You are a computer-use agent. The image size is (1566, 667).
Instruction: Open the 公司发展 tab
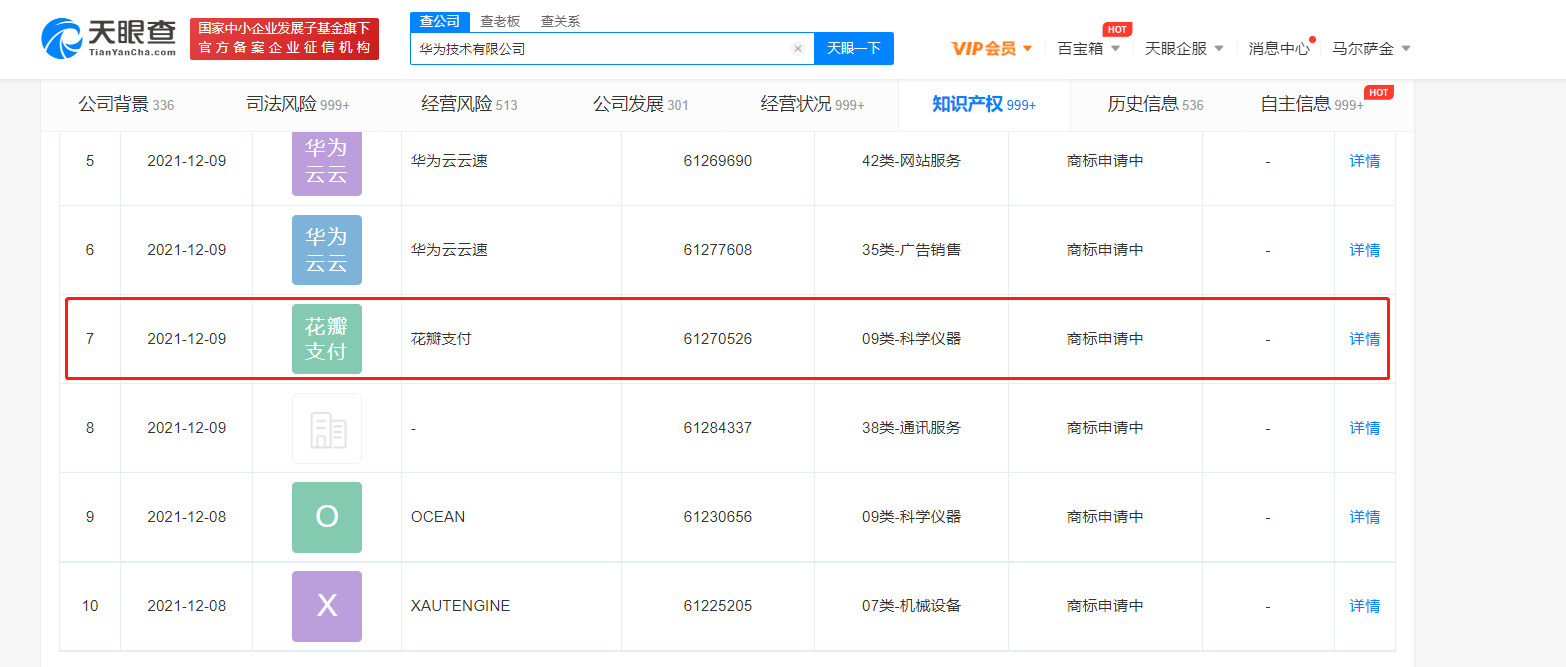(640, 104)
